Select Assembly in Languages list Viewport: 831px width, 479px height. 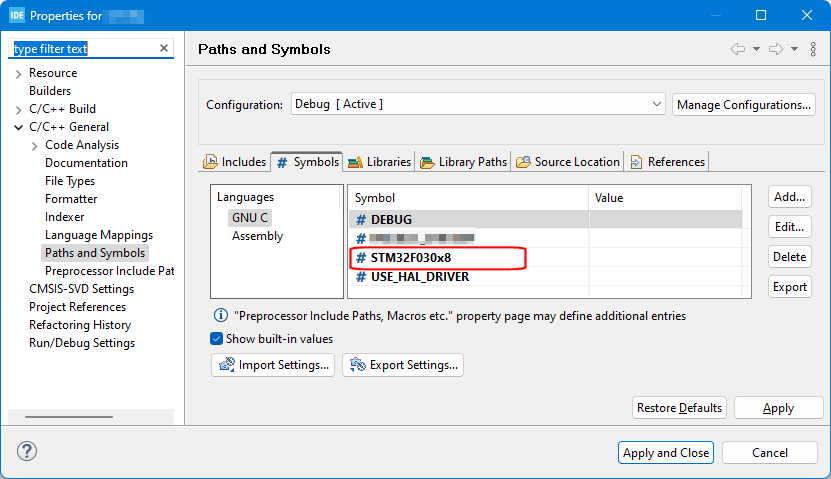click(x=257, y=236)
